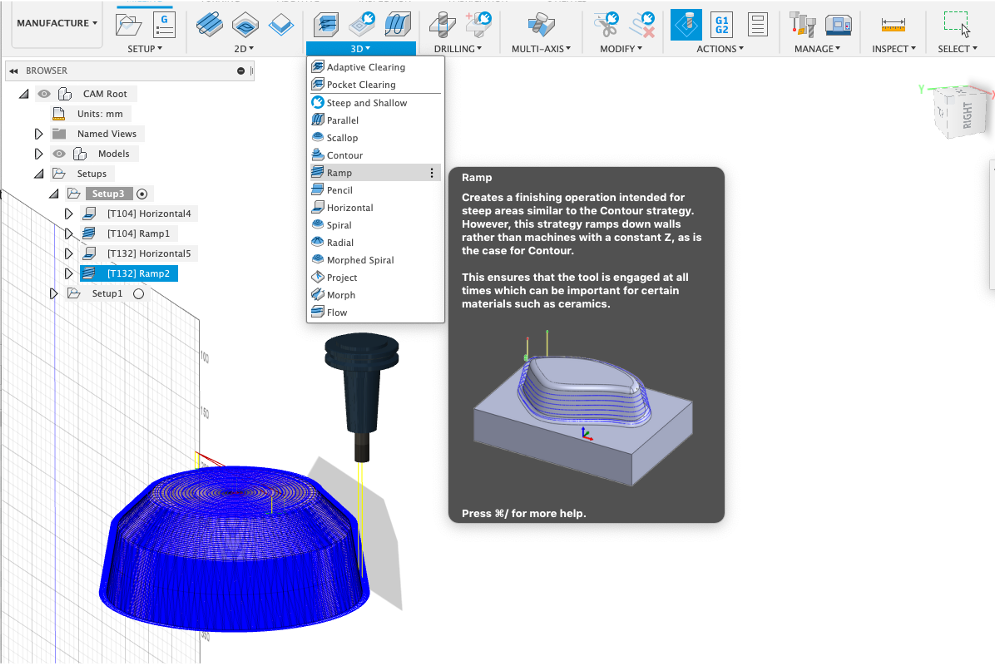Screen dimensions: 995x664
Task: Expand the Models tree node
Action: coord(39,154)
